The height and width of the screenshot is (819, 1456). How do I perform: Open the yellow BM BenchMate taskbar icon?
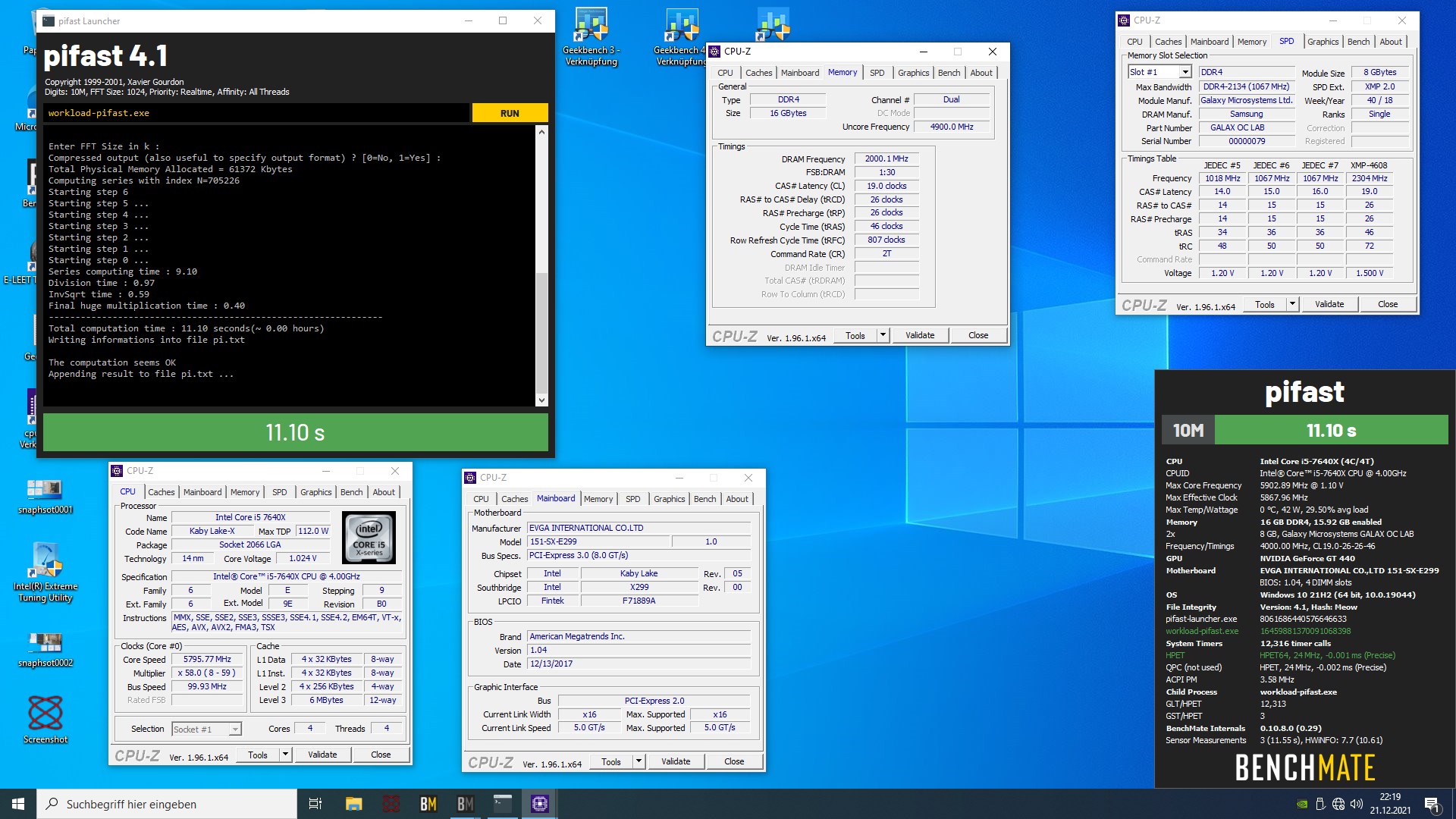428,804
